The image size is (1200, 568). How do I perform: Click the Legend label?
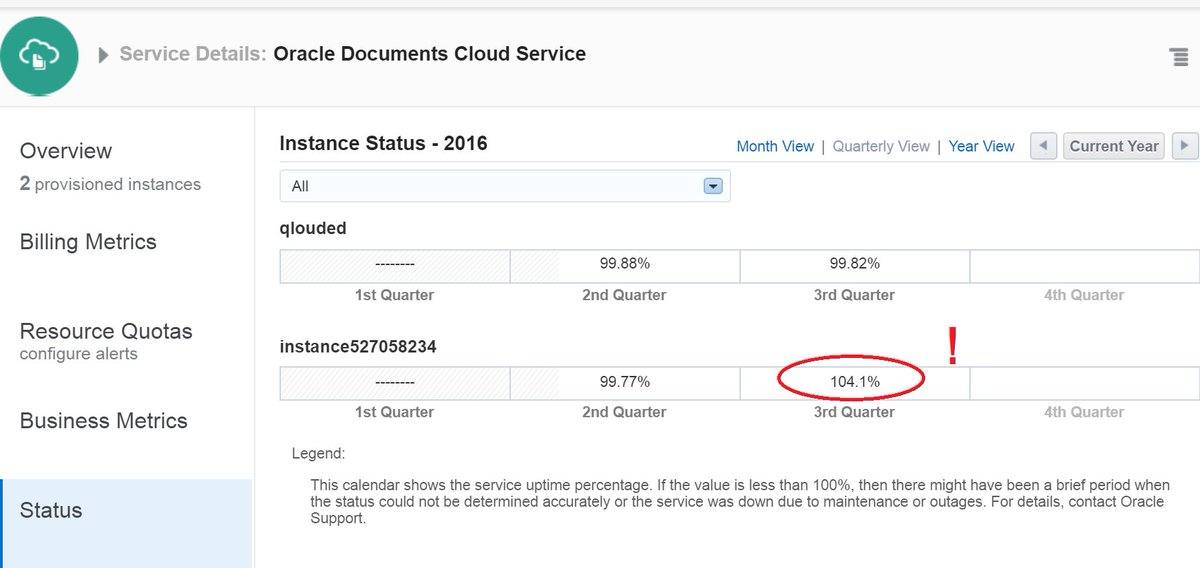click(318, 453)
